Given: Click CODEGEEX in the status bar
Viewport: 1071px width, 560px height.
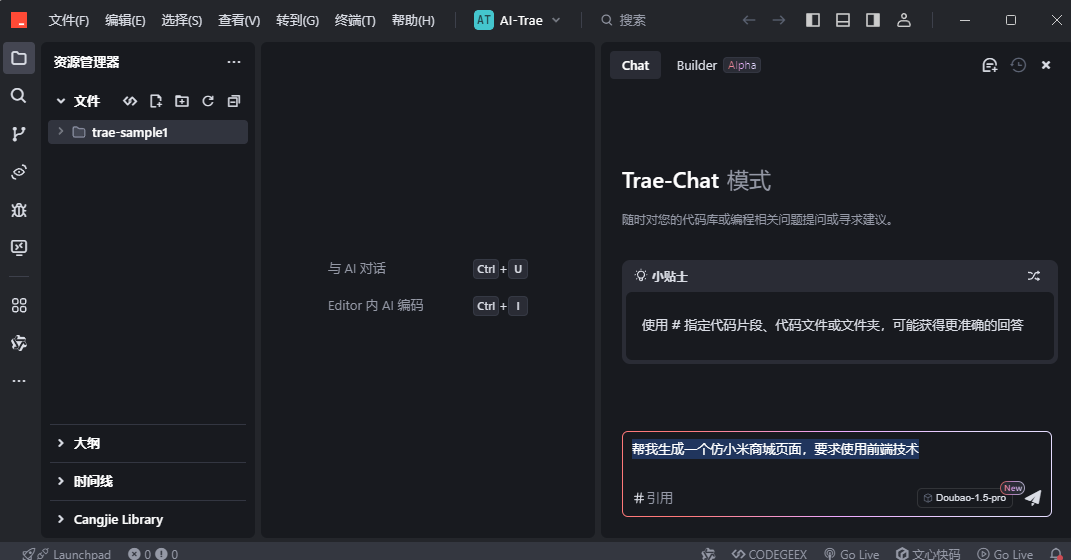Looking at the screenshot, I should pos(769,554).
